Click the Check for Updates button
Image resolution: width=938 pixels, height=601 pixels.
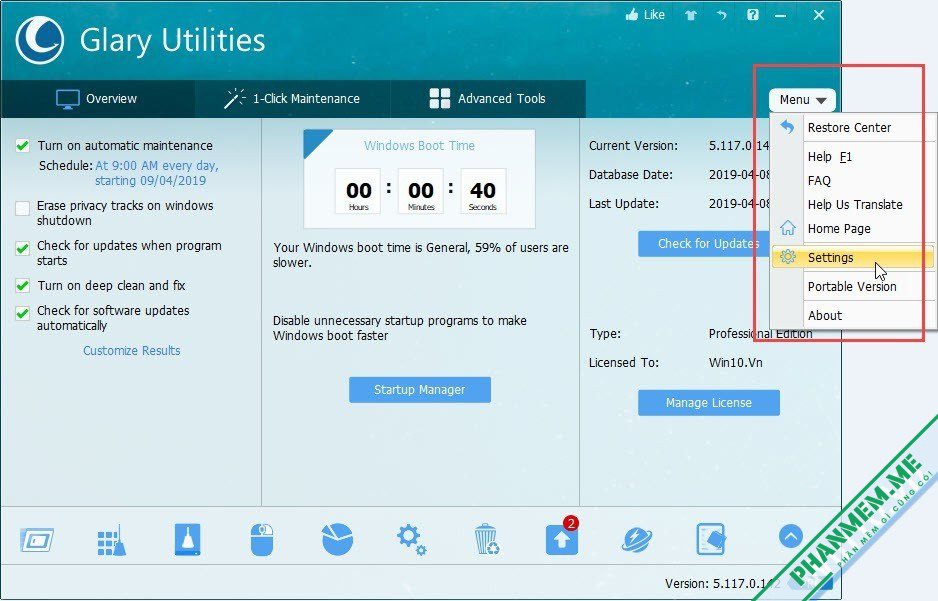click(x=704, y=243)
